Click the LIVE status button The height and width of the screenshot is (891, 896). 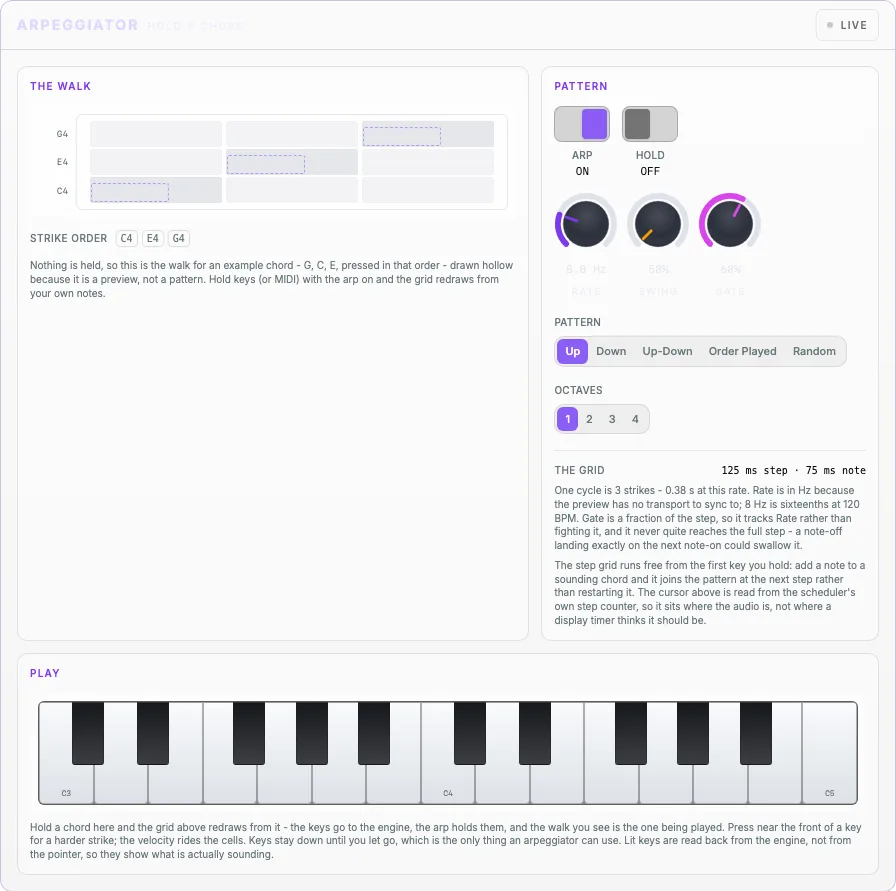point(847,25)
